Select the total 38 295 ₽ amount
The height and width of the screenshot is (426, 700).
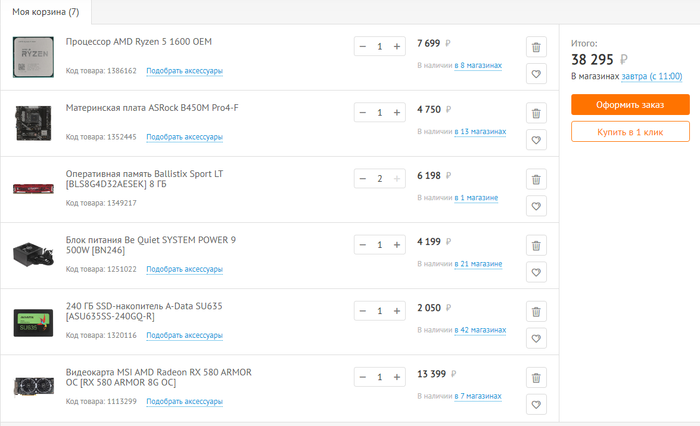(x=599, y=59)
